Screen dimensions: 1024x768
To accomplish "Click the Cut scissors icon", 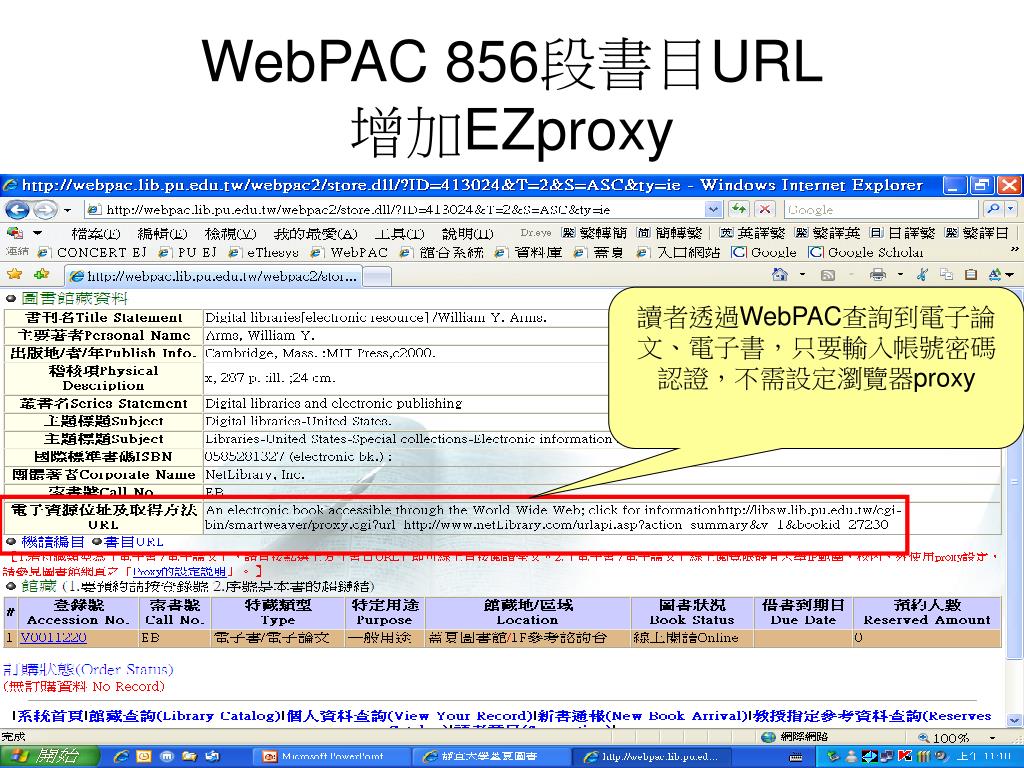I will pos(922,275).
